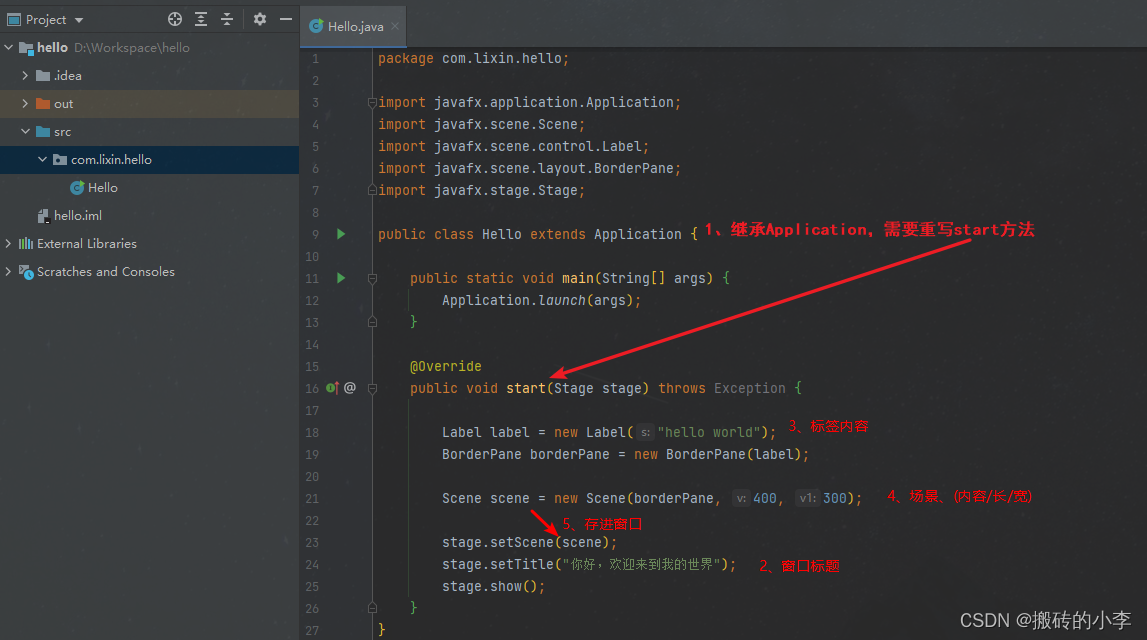Hide the Project panel with minus icon
The height and width of the screenshot is (640, 1147).
coord(286,20)
